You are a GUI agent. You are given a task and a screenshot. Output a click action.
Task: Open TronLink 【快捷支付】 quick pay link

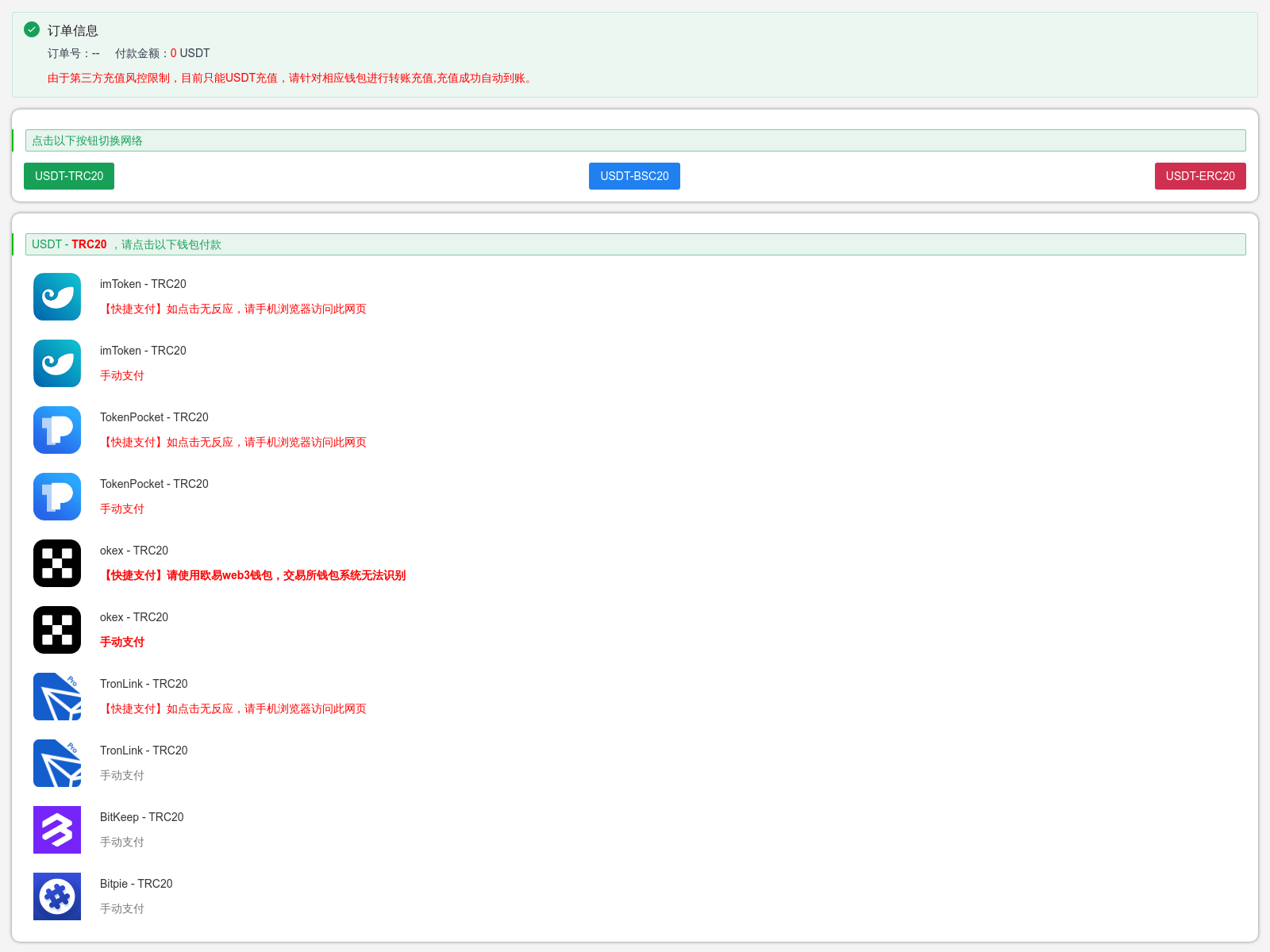(233, 709)
